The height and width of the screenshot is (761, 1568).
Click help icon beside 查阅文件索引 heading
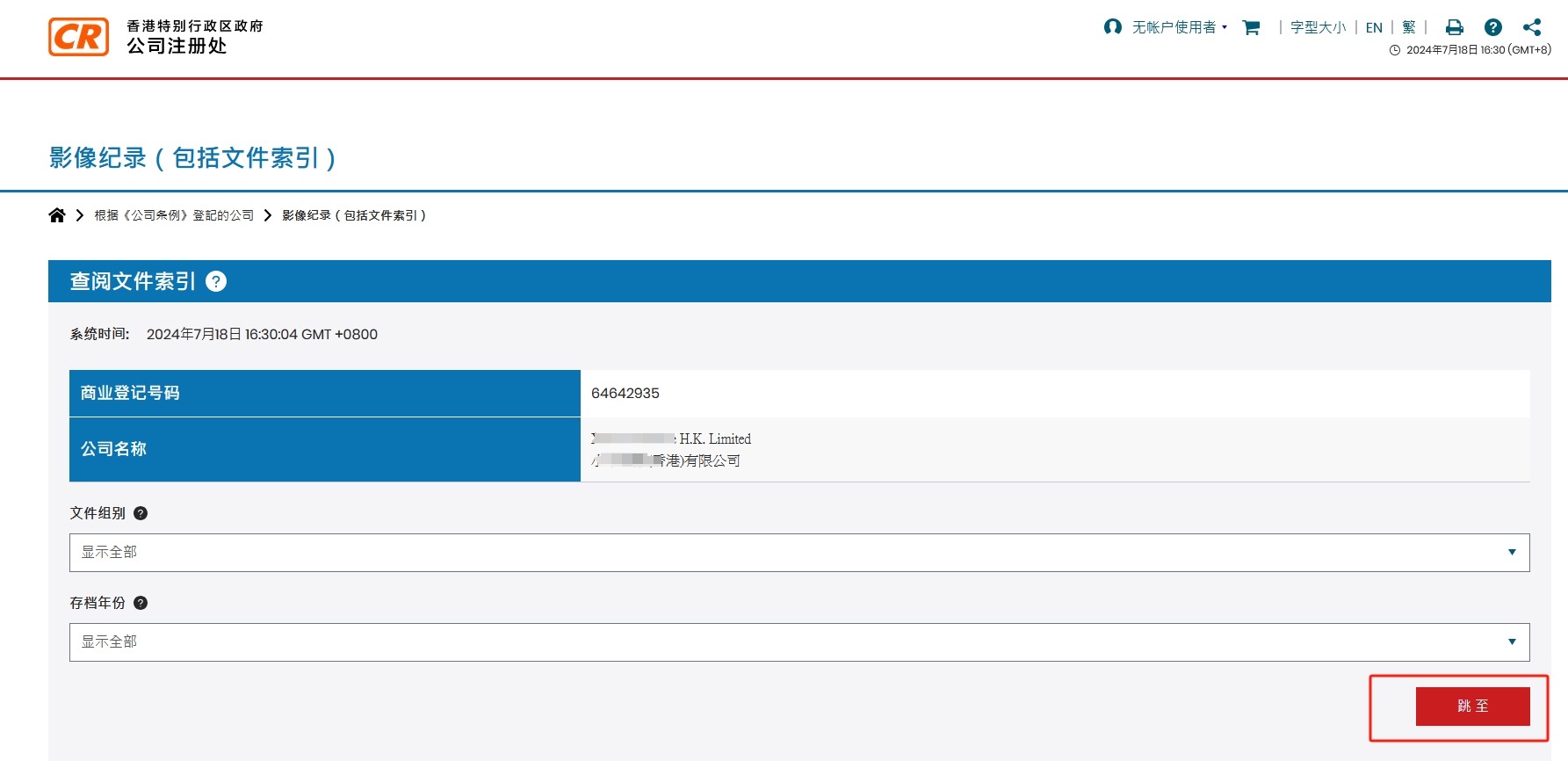click(216, 281)
